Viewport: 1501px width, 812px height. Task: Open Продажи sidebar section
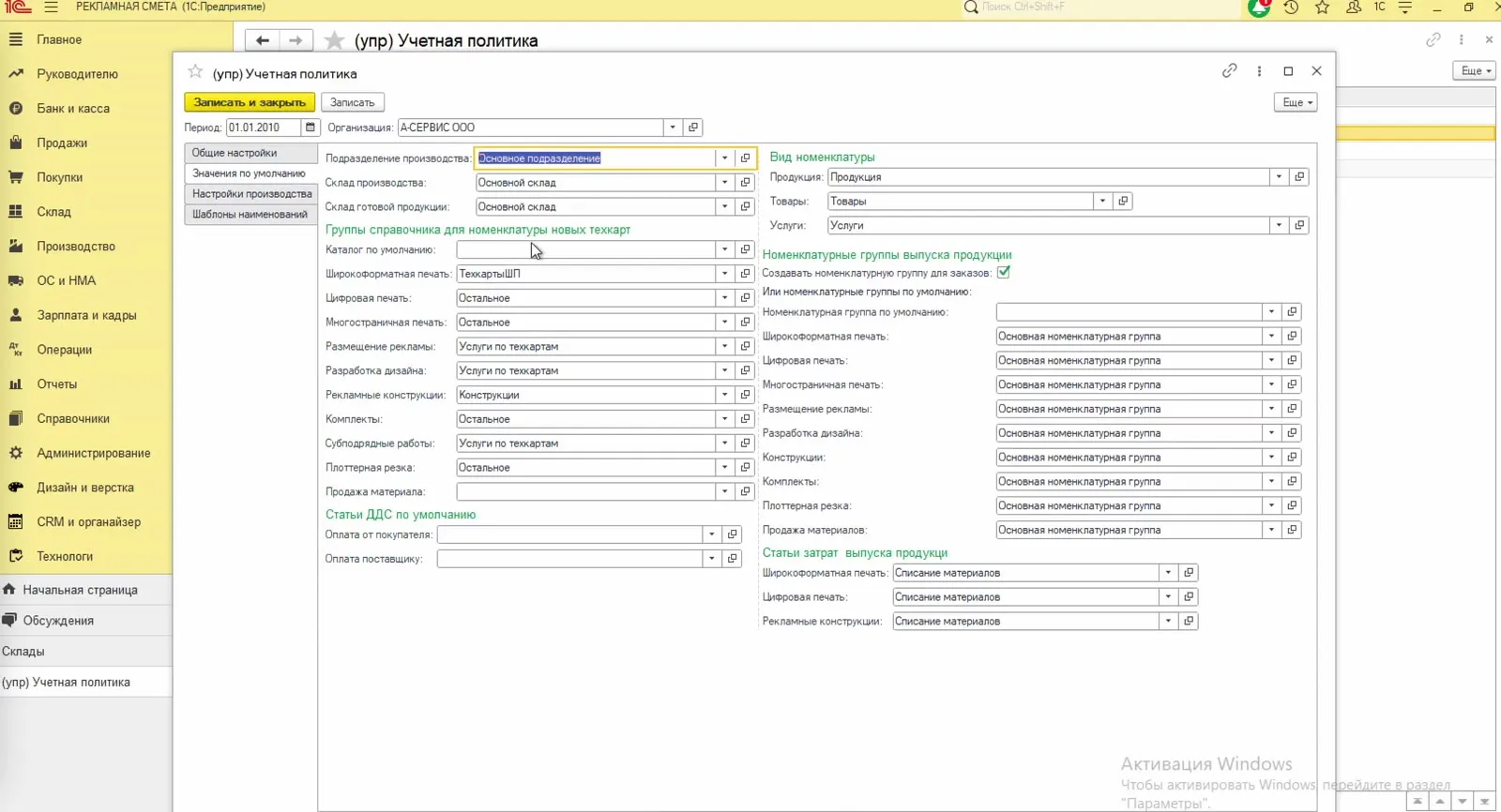click(62, 143)
